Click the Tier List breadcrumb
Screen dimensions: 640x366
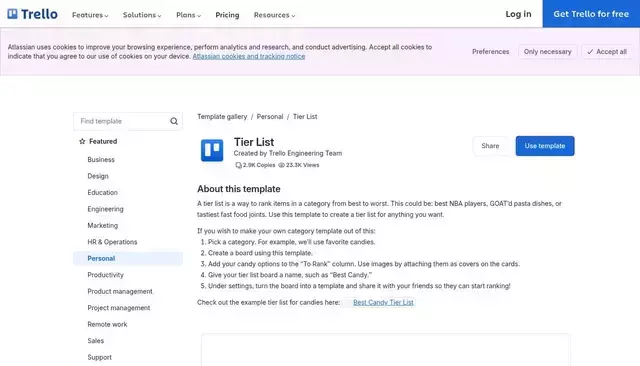tap(305, 117)
